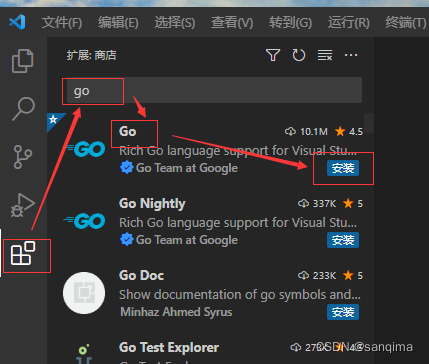This screenshot has height=364, width=429.
Task: Open the Extensions view in activity bar
Action: coord(23,254)
